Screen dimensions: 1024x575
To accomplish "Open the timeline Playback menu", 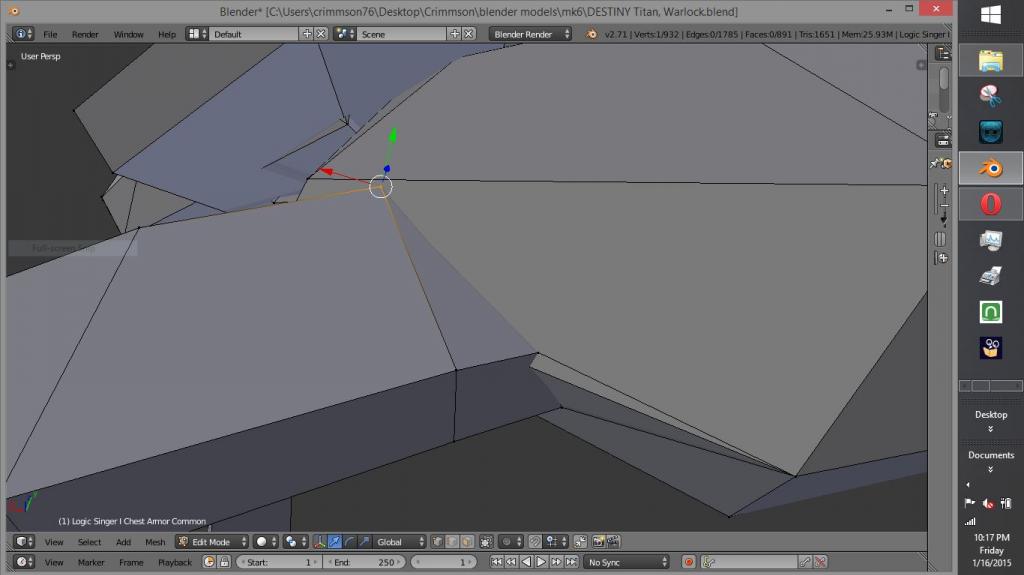I will pyautogui.click(x=174, y=562).
